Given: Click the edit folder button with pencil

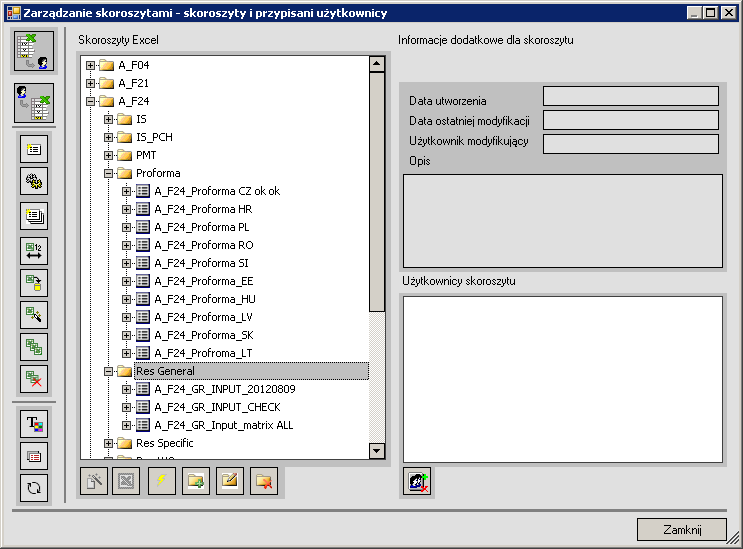Looking at the screenshot, I should pos(230,481).
